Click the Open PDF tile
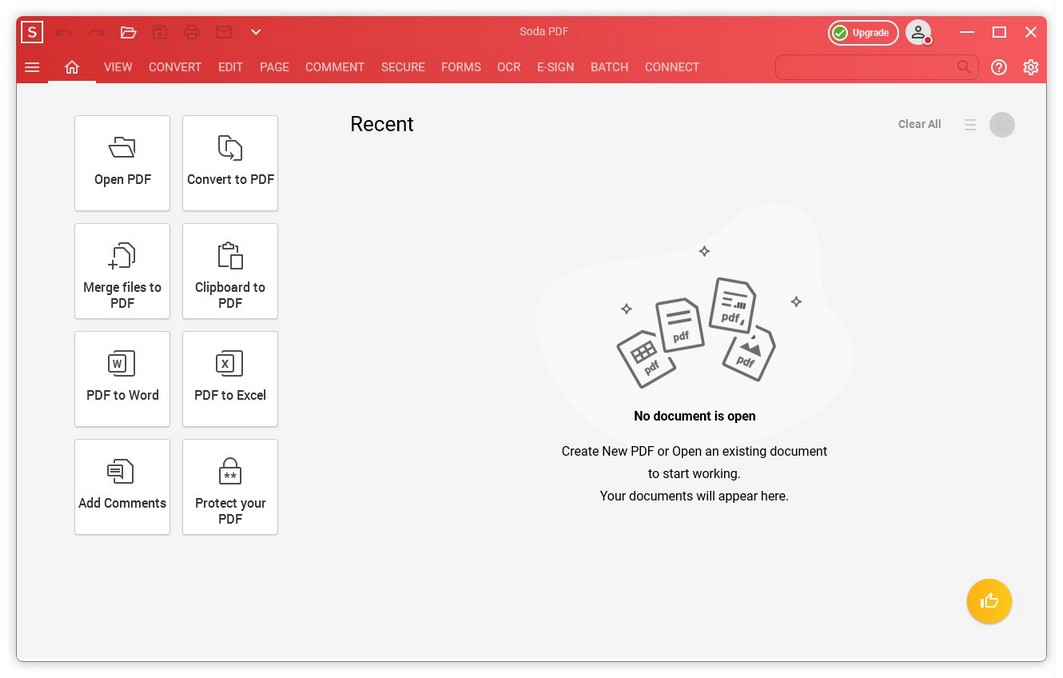Viewport: 1063px width, 678px height. [122, 163]
